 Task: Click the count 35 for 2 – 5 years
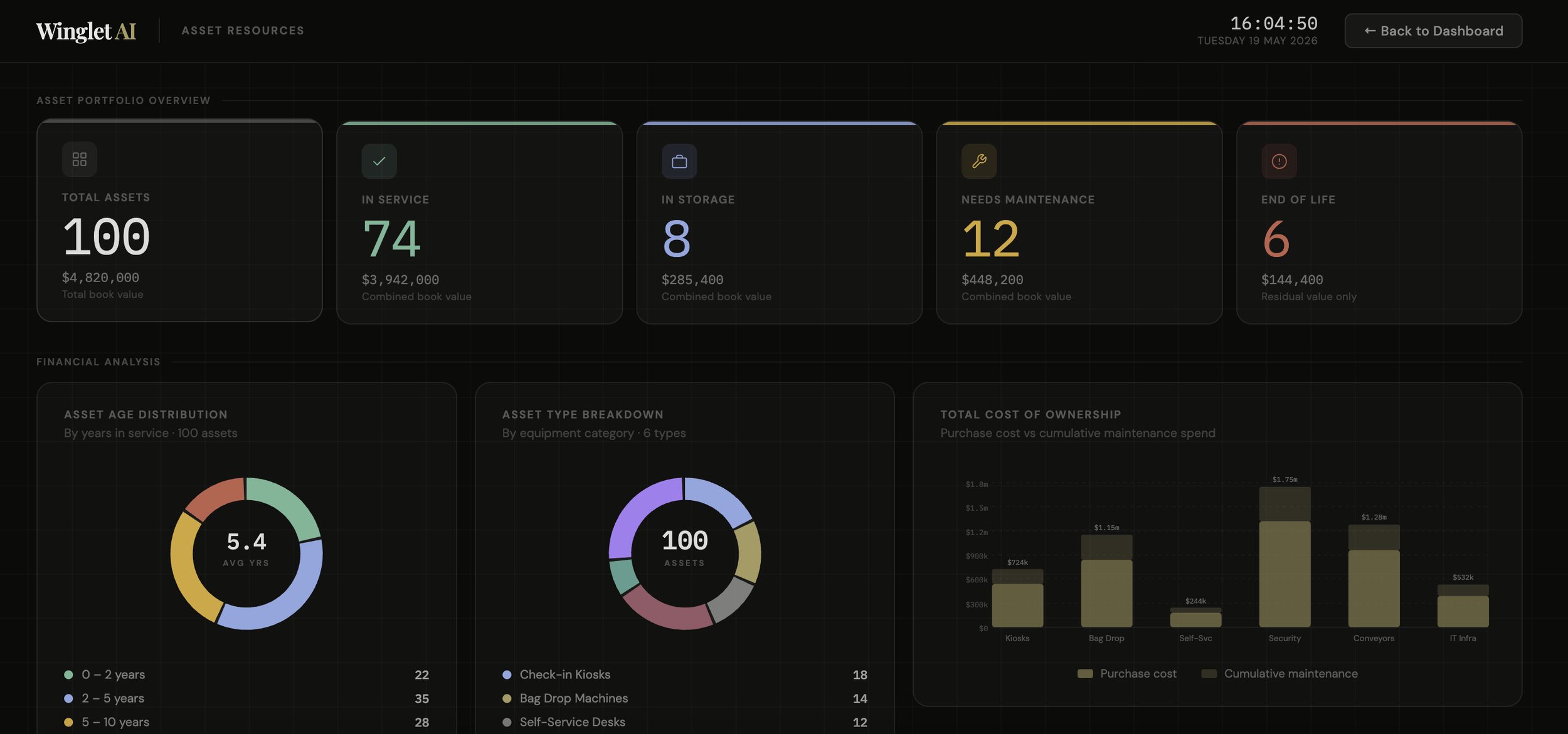421,699
